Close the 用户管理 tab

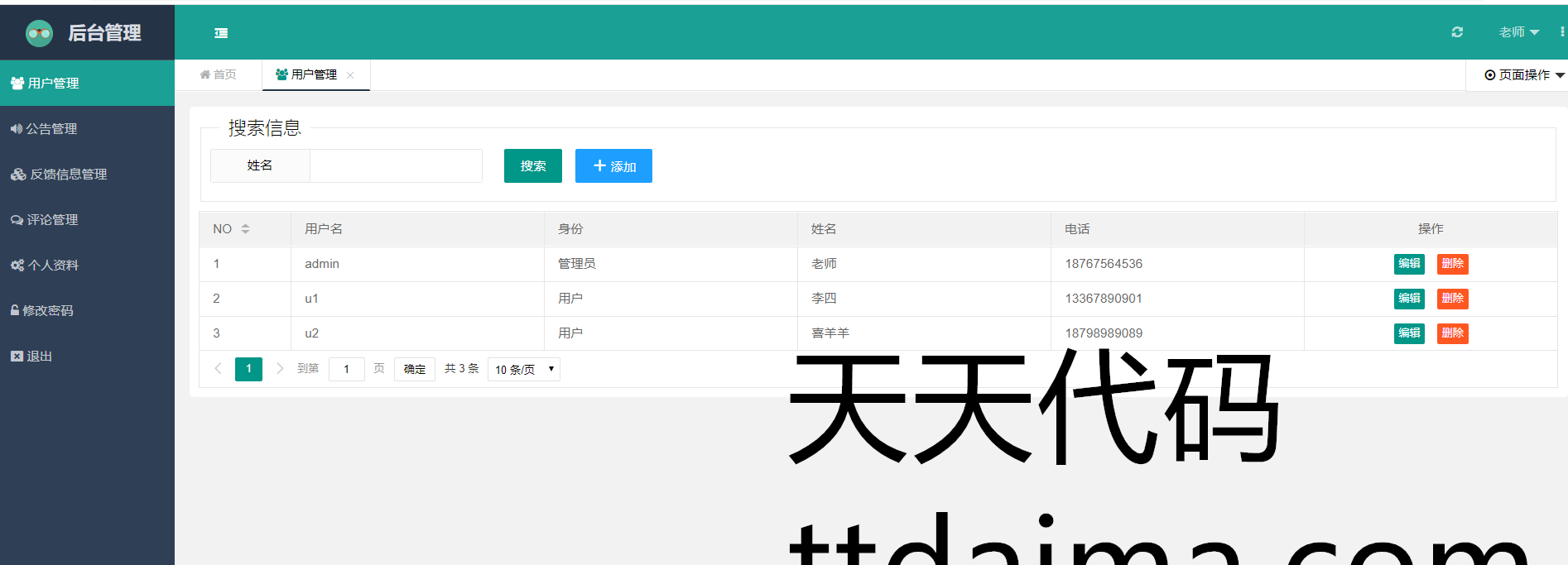click(350, 75)
